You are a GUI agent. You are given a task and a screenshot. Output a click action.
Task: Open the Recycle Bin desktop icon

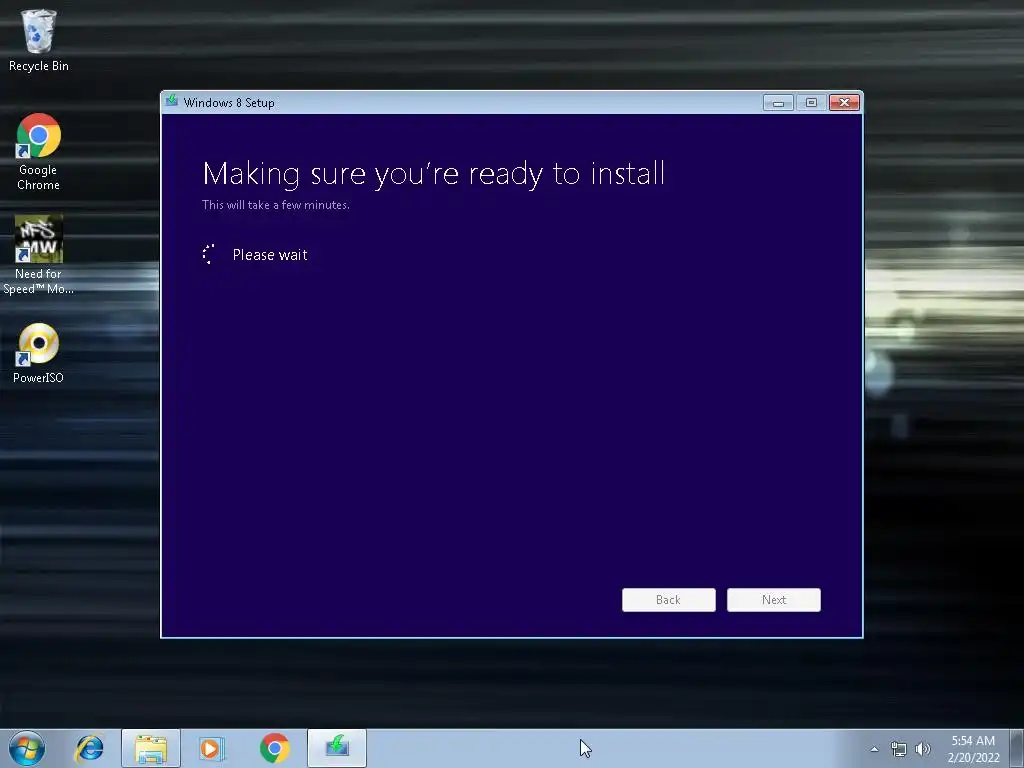pos(39,39)
